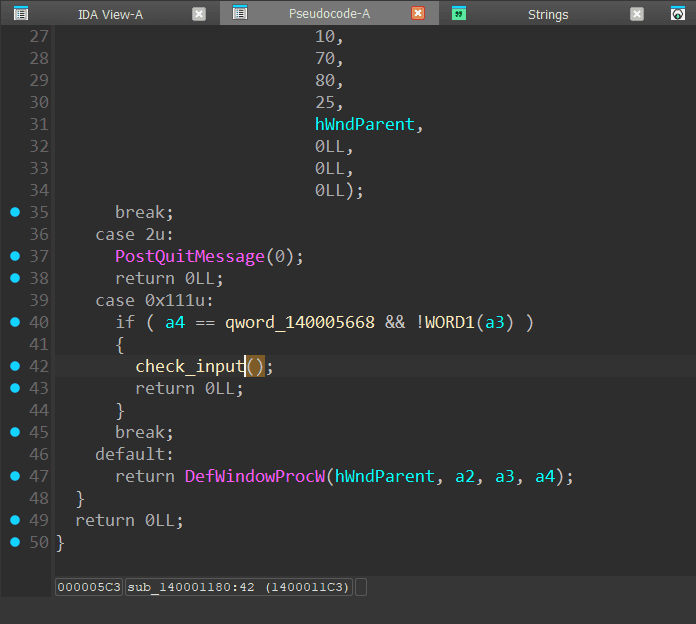Close the Strings tab
Screen dimensions: 696x624
click(x=637, y=14)
